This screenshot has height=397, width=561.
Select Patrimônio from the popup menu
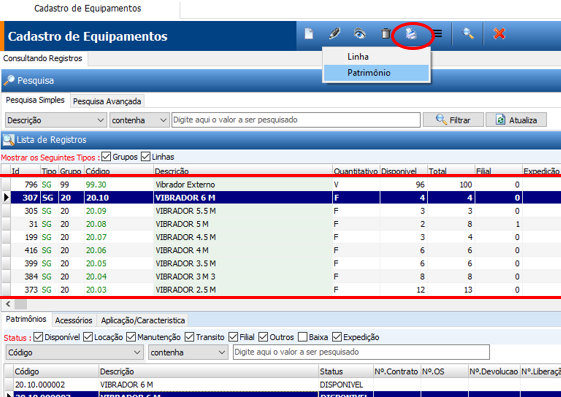[x=376, y=73]
